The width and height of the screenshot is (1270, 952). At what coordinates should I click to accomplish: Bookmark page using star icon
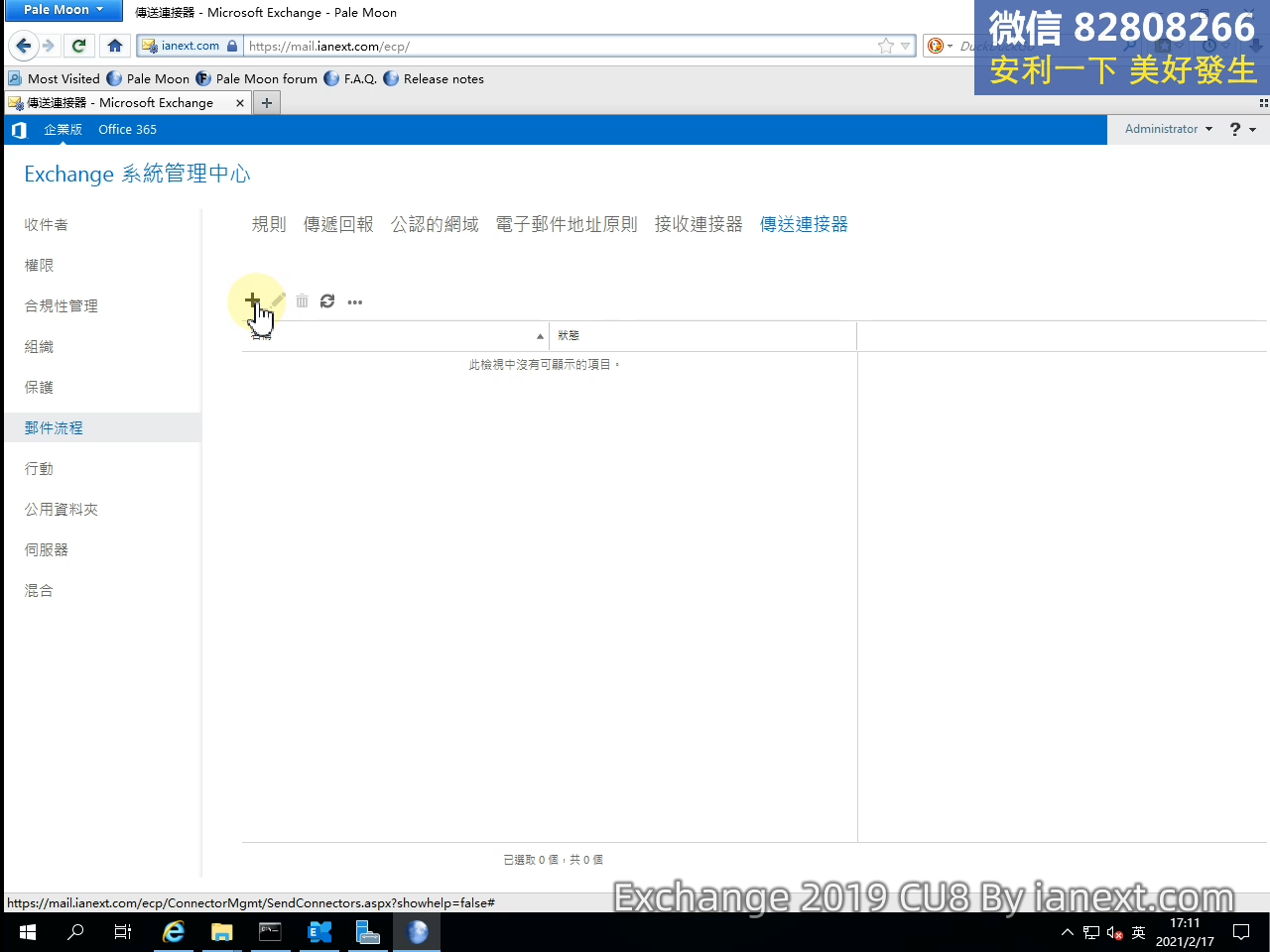pyautogui.click(x=886, y=46)
